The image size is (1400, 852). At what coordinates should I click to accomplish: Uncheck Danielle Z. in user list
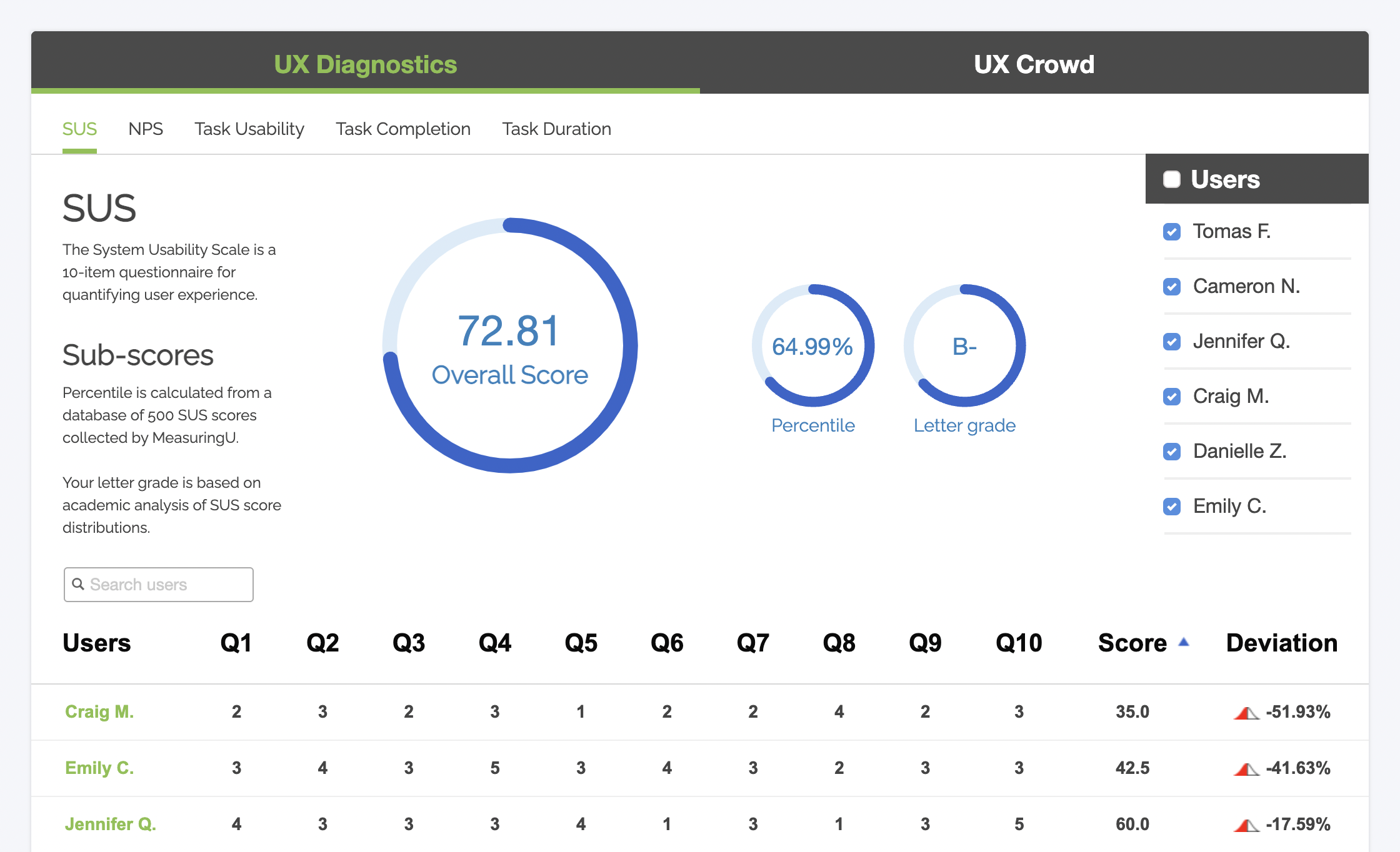tap(1172, 452)
